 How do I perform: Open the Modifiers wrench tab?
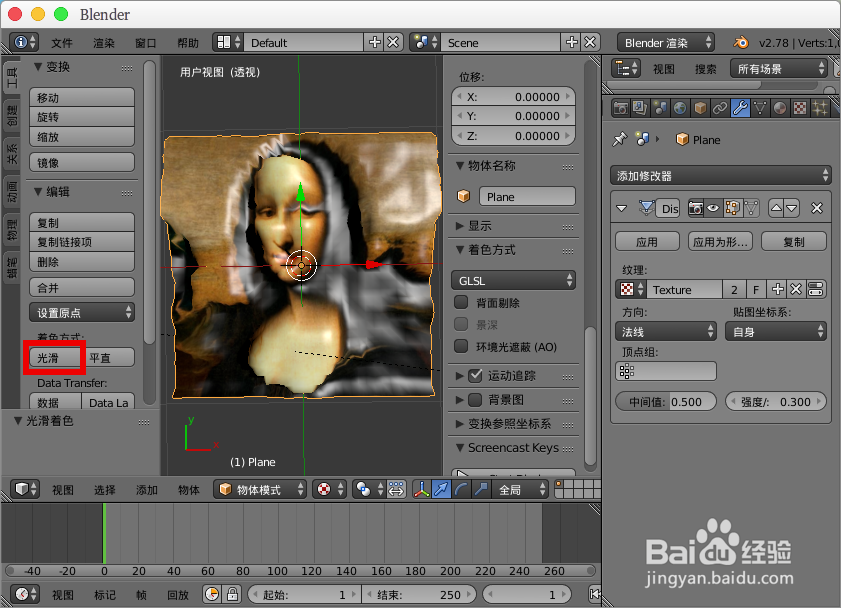[x=740, y=108]
